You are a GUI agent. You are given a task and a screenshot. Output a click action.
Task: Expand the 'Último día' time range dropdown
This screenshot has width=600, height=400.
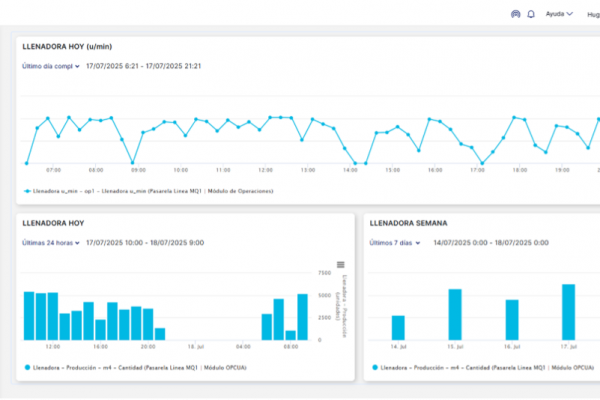pos(51,67)
